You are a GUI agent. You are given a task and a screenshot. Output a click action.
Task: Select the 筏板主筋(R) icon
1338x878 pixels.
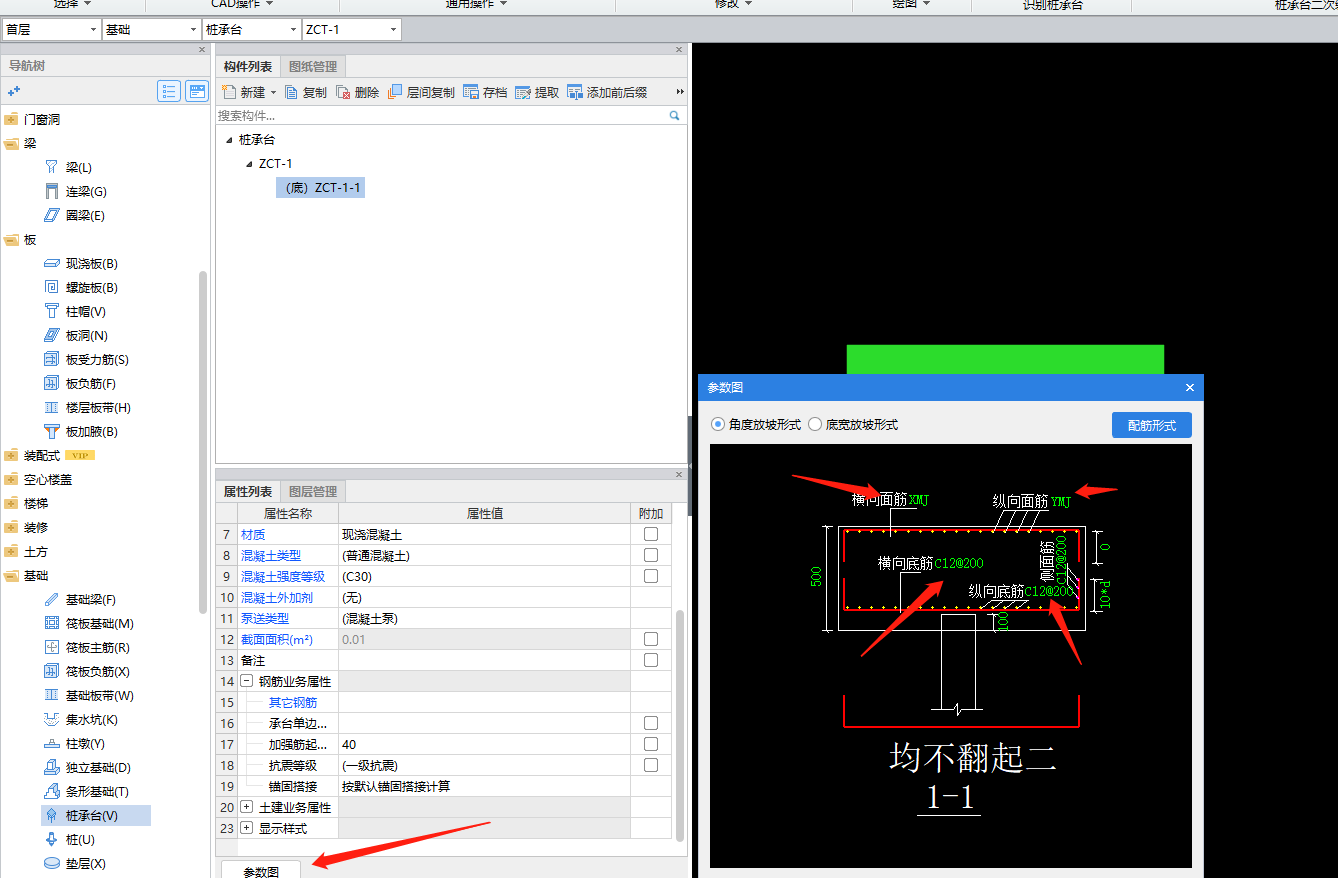click(52, 647)
